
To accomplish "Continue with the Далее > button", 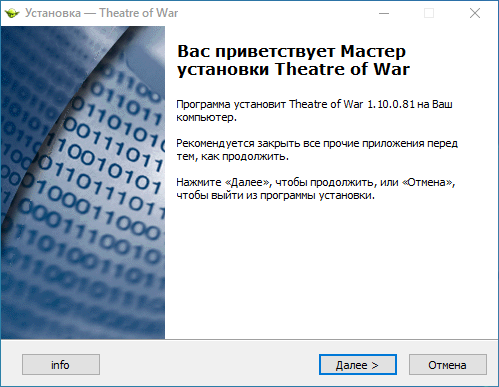I will click(358, 365).
